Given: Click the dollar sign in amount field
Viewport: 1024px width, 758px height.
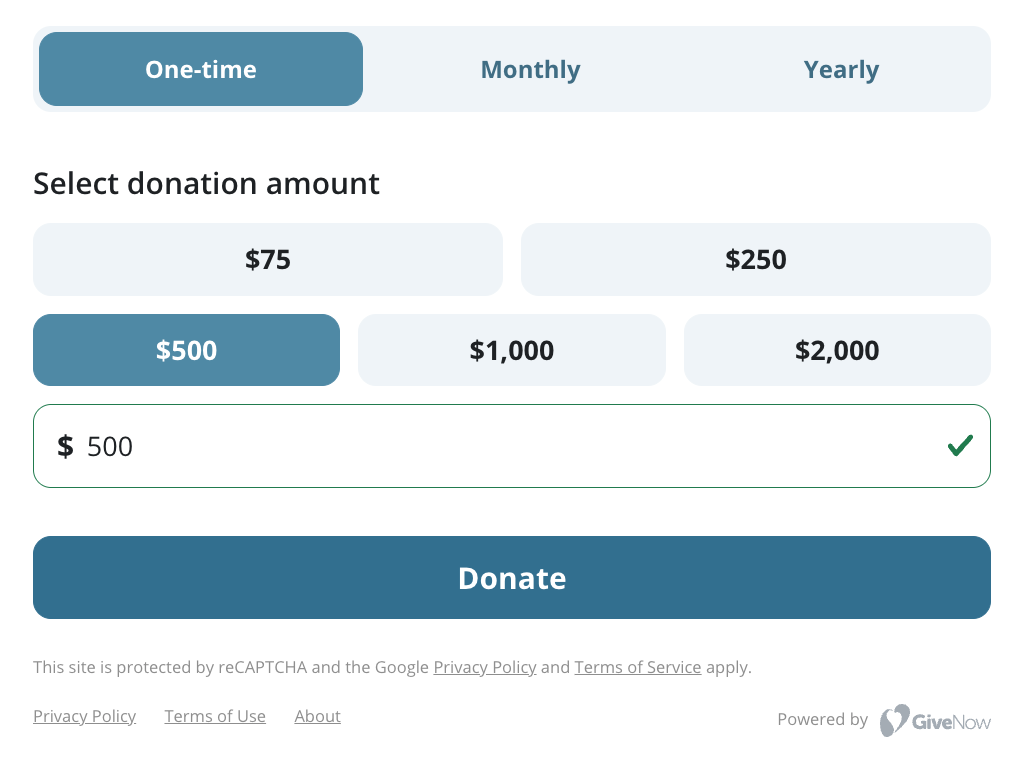Looking at the screenshot, I should click(x=65, y=447).
